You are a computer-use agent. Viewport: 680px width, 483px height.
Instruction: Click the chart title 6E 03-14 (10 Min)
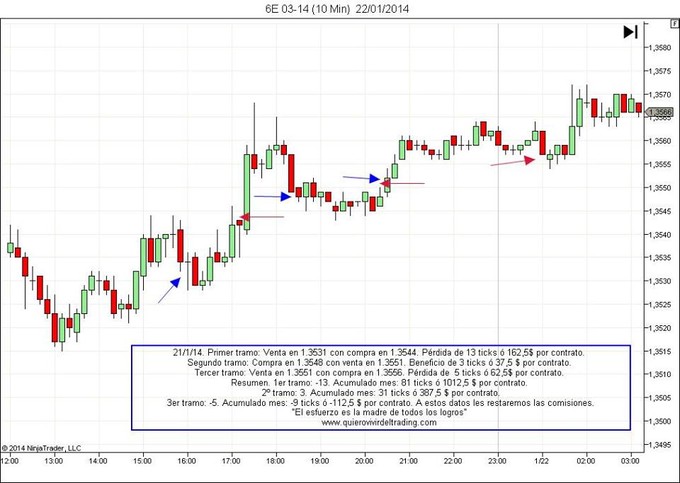point(310,9)
